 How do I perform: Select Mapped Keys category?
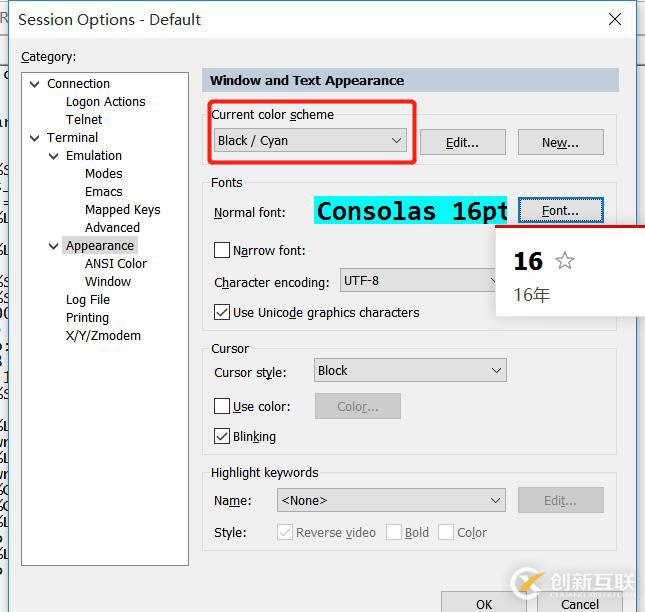point(123,210)
